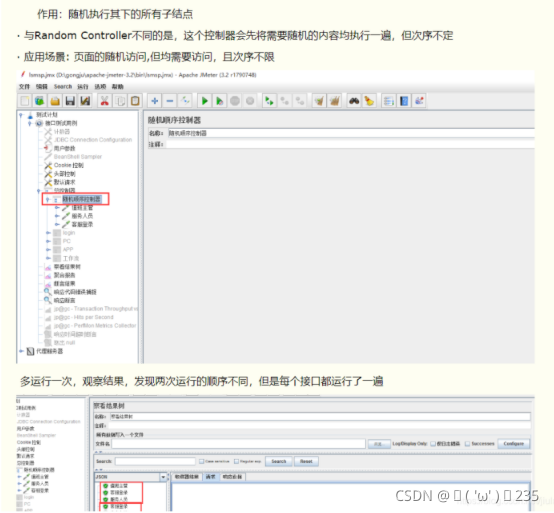Open the 选项 menu
The height and width of the screenshot is (513, 554).
(x=100, y=87)
